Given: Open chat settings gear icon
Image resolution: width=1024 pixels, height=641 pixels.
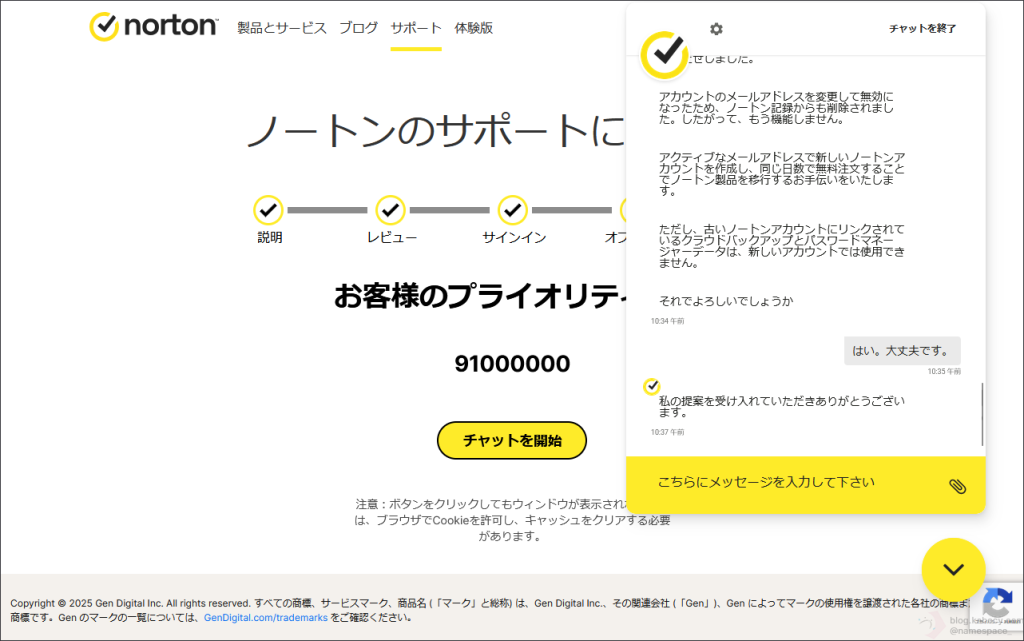Looking at the screenshot, I should [716, 29].
